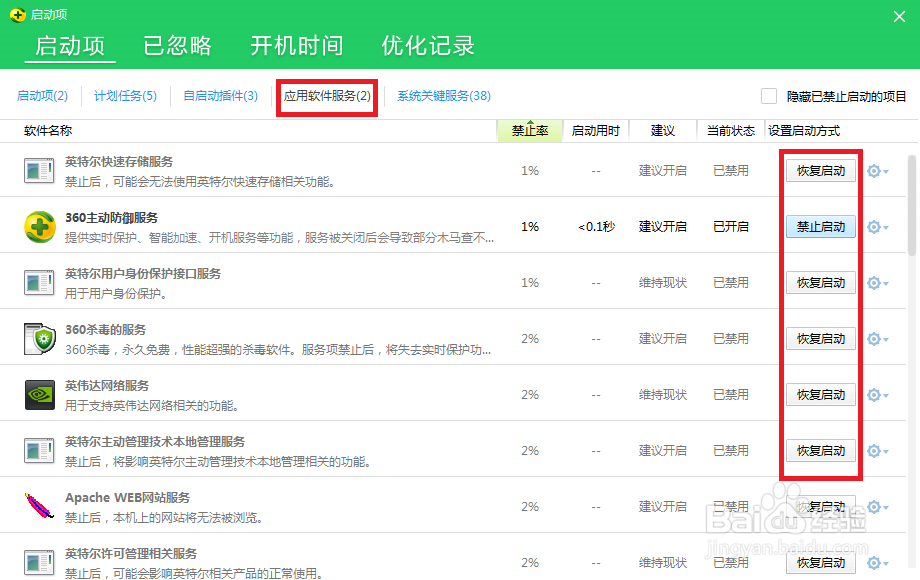Open gear settings for 英伟达网络服务
The height and width of the screenshot is (580, 920).
[x=877, y=395]
